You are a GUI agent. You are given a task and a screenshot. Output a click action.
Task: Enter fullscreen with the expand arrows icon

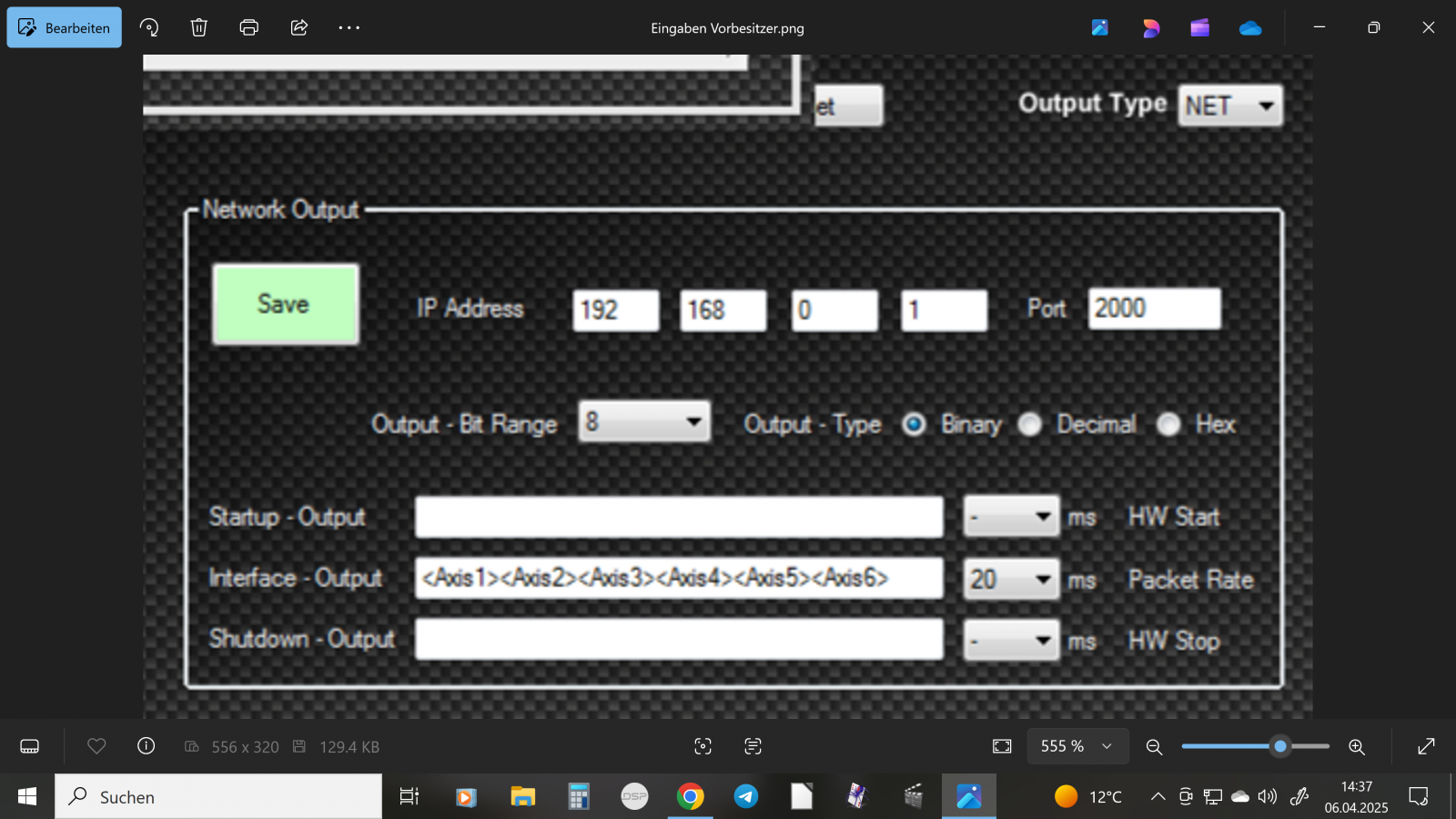(x=1426, y=746)
